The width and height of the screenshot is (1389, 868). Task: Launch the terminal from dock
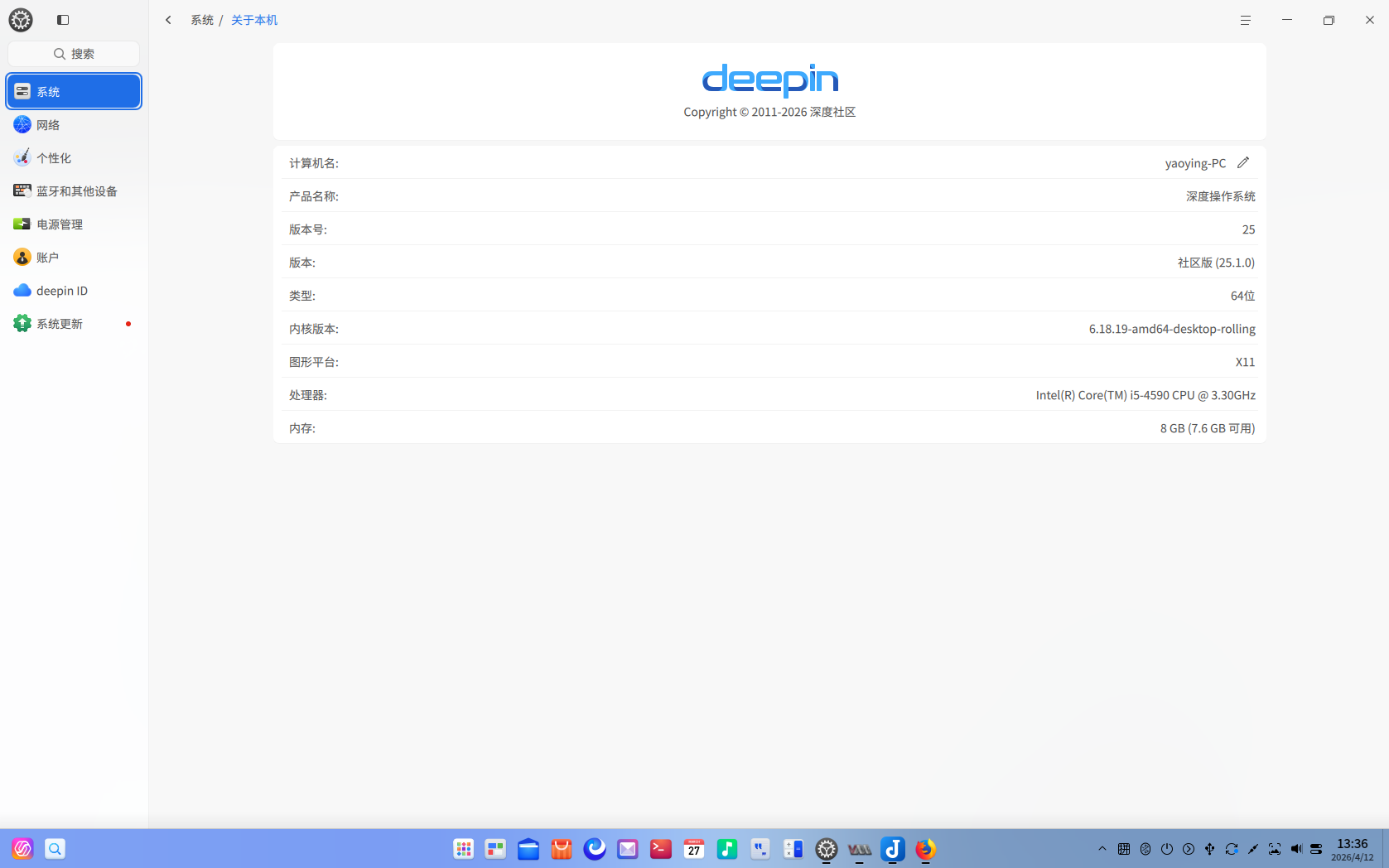tap(661, 849)
